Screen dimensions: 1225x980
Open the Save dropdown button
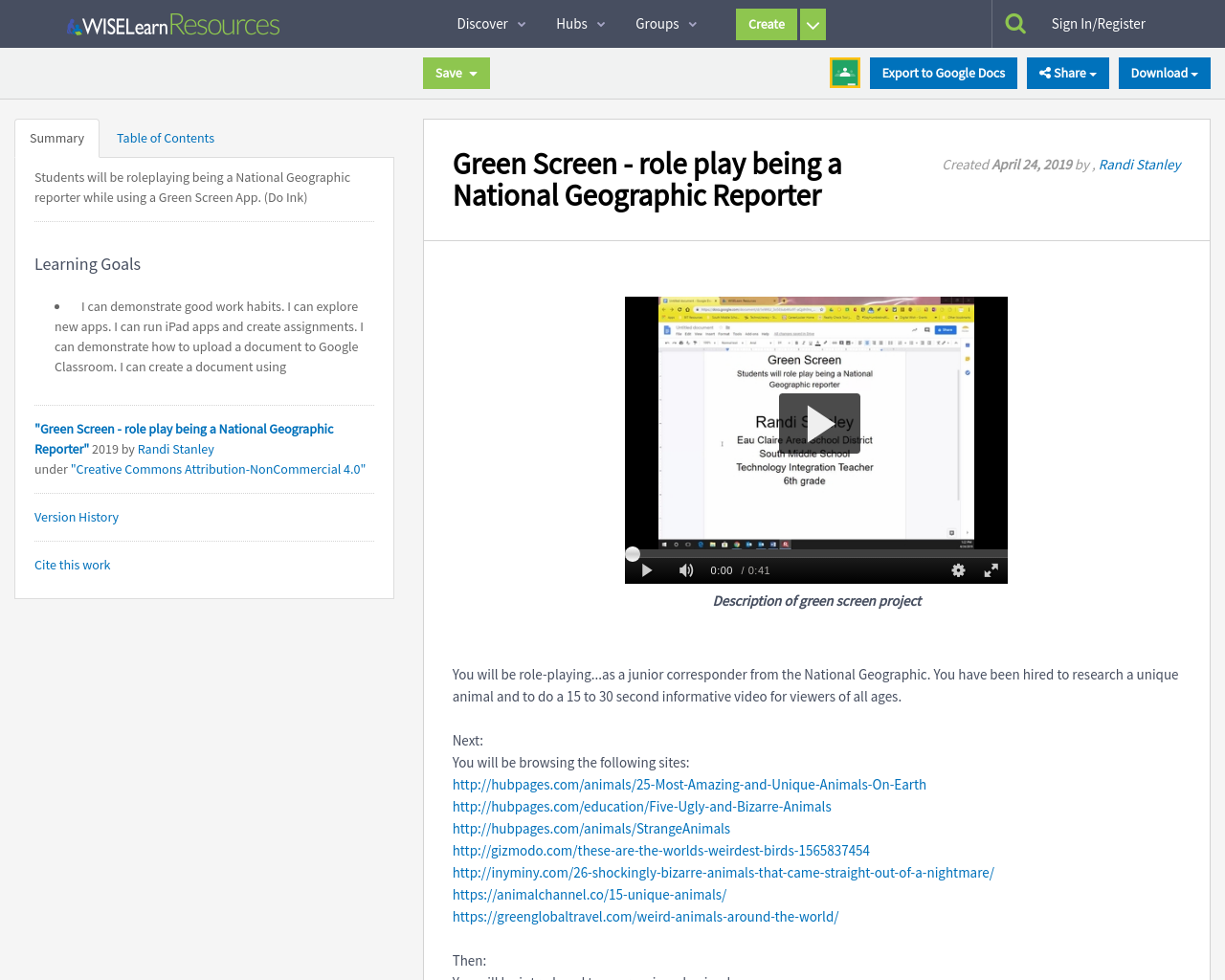coord(456,73)
